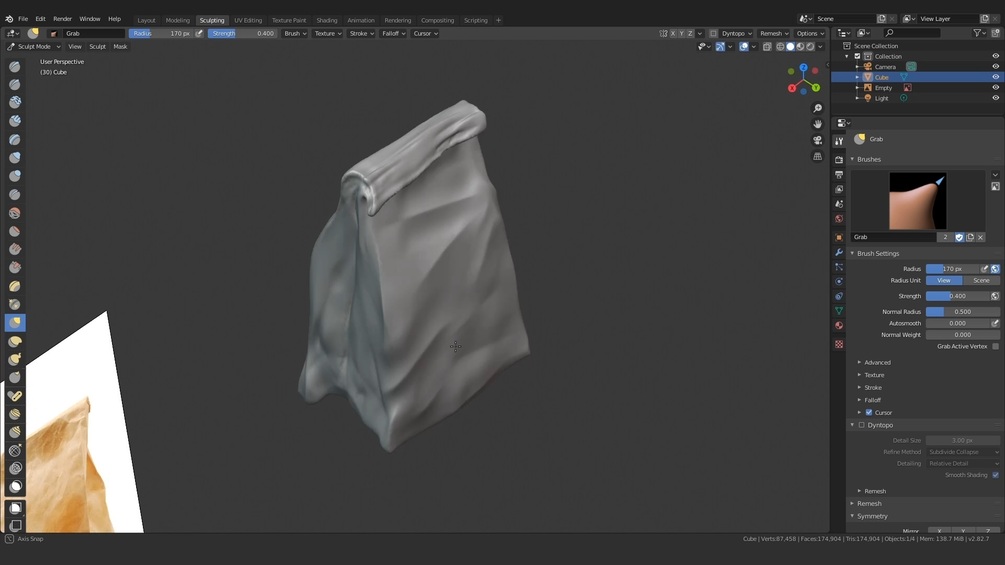Select the Draw sculpt brush tool

(15, 67)
